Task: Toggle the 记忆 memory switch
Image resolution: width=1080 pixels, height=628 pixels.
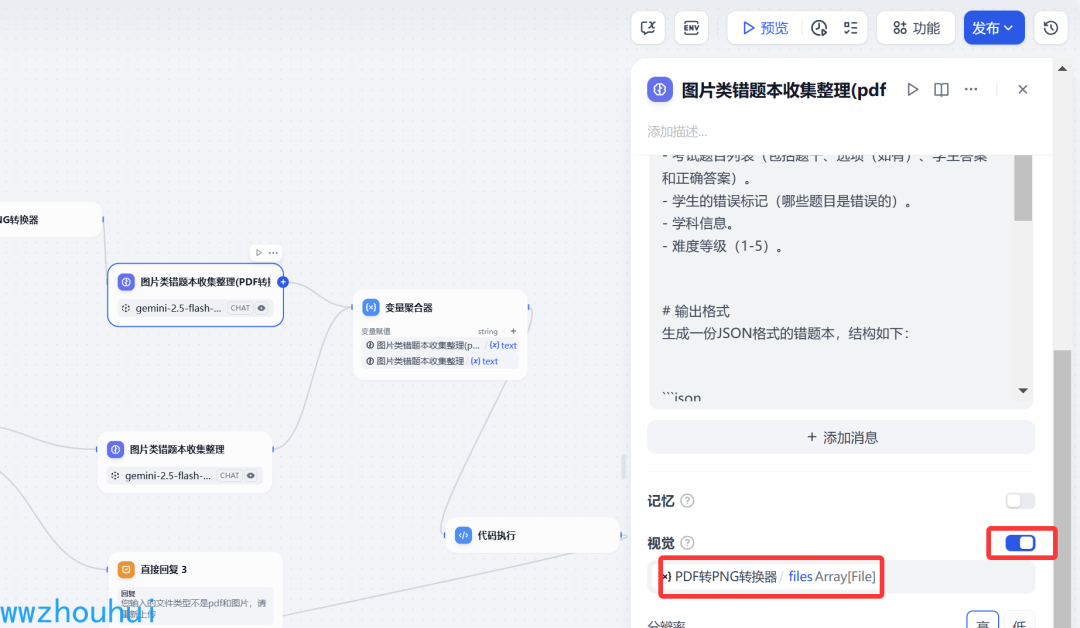Action: tap(1020, 501)
